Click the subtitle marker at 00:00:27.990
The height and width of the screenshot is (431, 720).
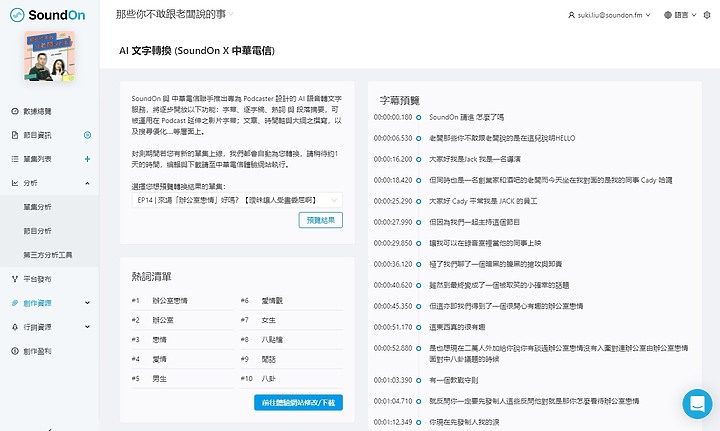(x=418, y=222)
